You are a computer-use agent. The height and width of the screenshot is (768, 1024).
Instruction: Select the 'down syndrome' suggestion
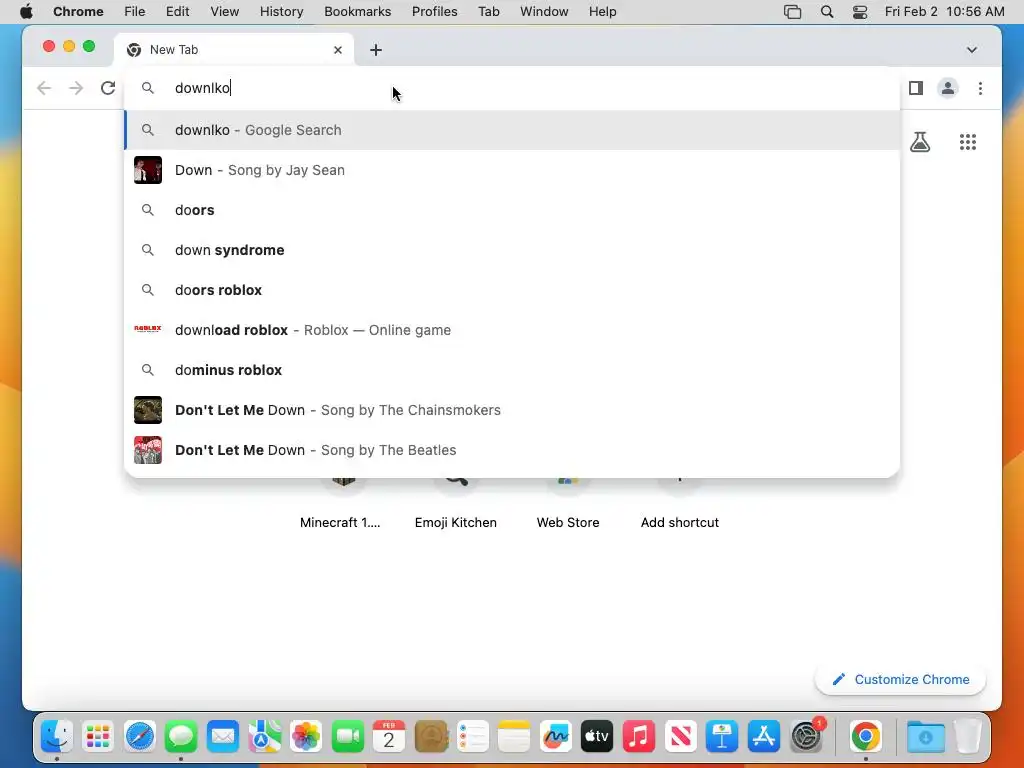click(513, 250)
